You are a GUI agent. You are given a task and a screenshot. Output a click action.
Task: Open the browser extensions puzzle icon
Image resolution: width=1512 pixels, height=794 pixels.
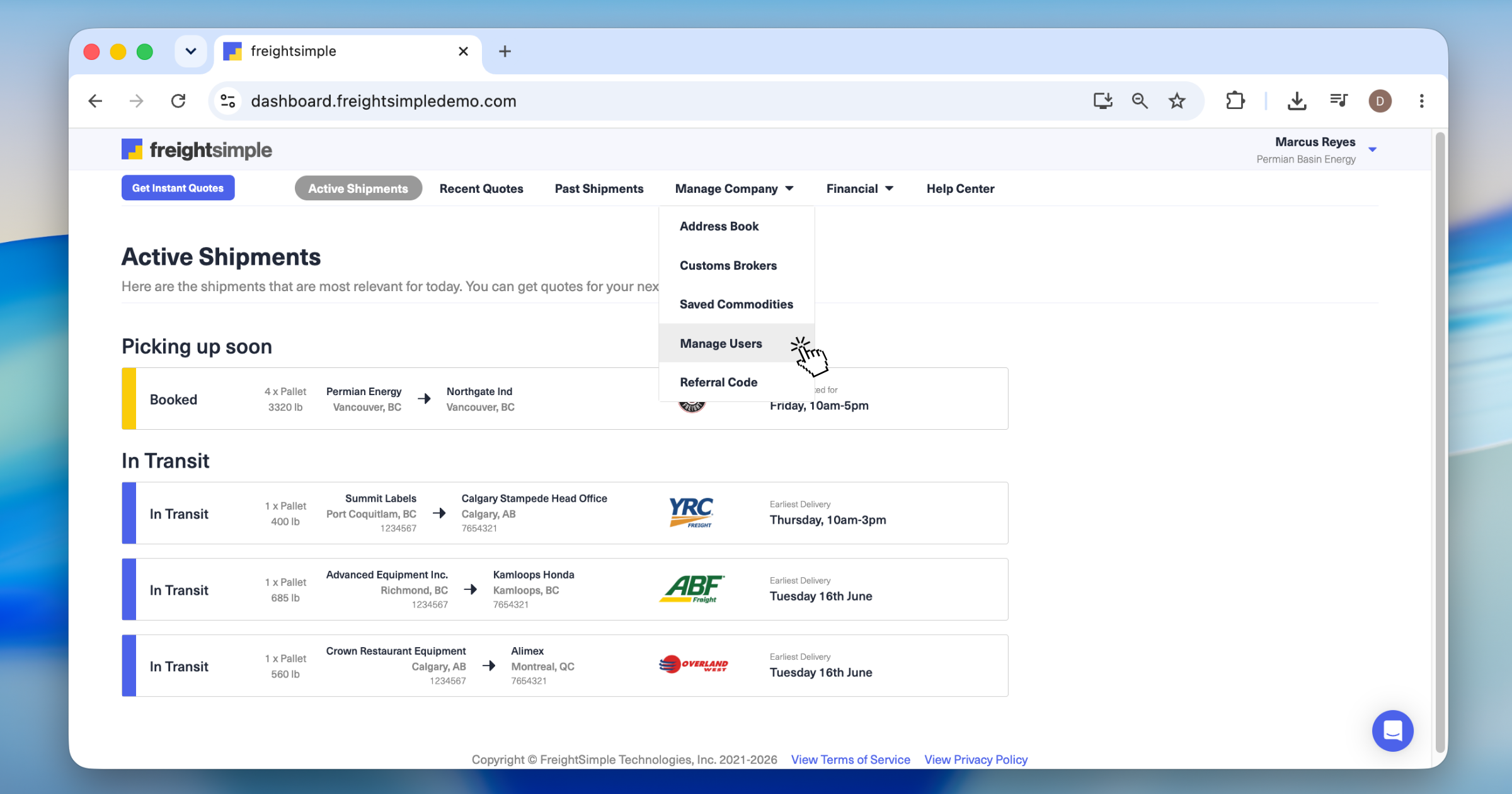(x=1235, y=101)
